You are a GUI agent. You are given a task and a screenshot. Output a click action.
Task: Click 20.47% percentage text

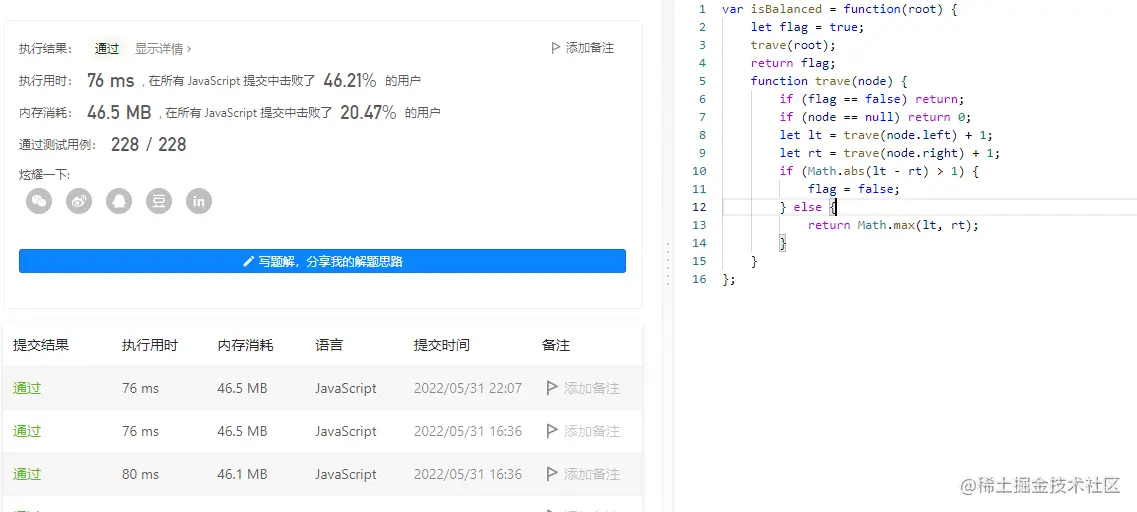coord(368,112)
